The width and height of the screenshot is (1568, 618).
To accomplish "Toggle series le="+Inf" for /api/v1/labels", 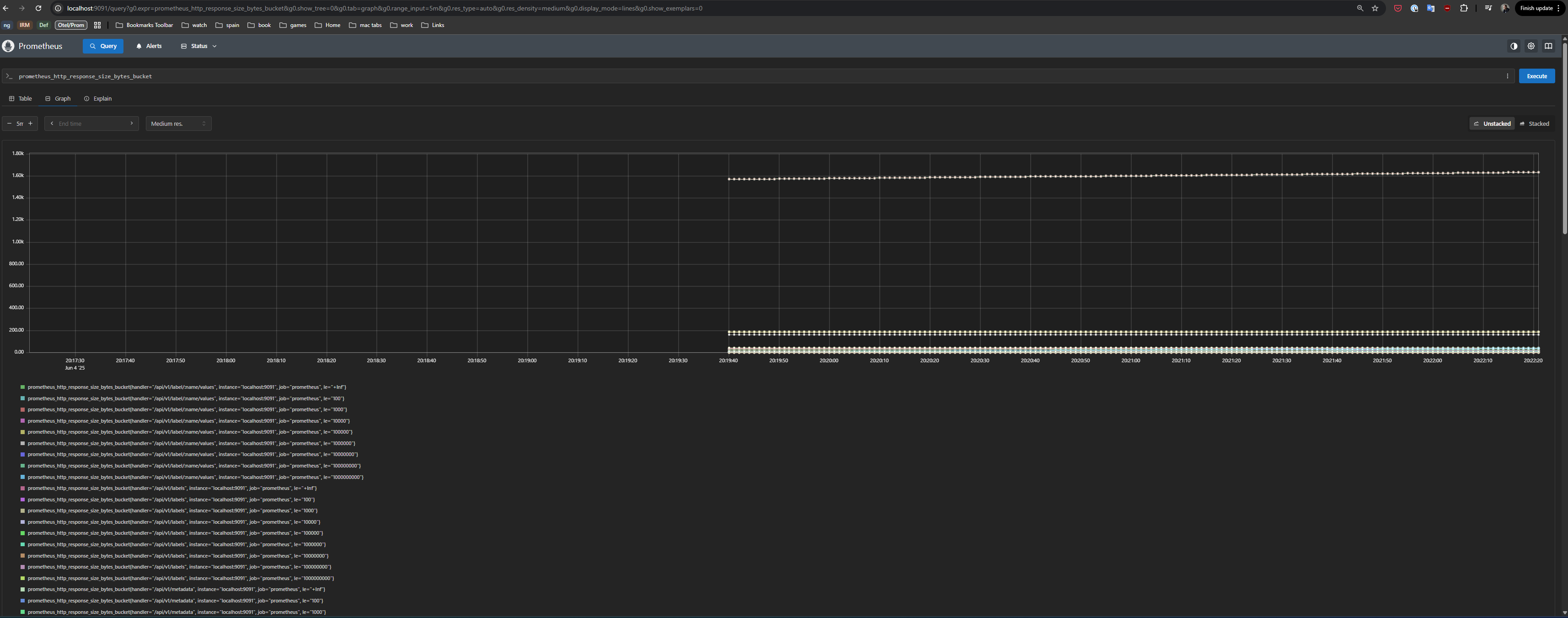I will (x=168, y=488).
